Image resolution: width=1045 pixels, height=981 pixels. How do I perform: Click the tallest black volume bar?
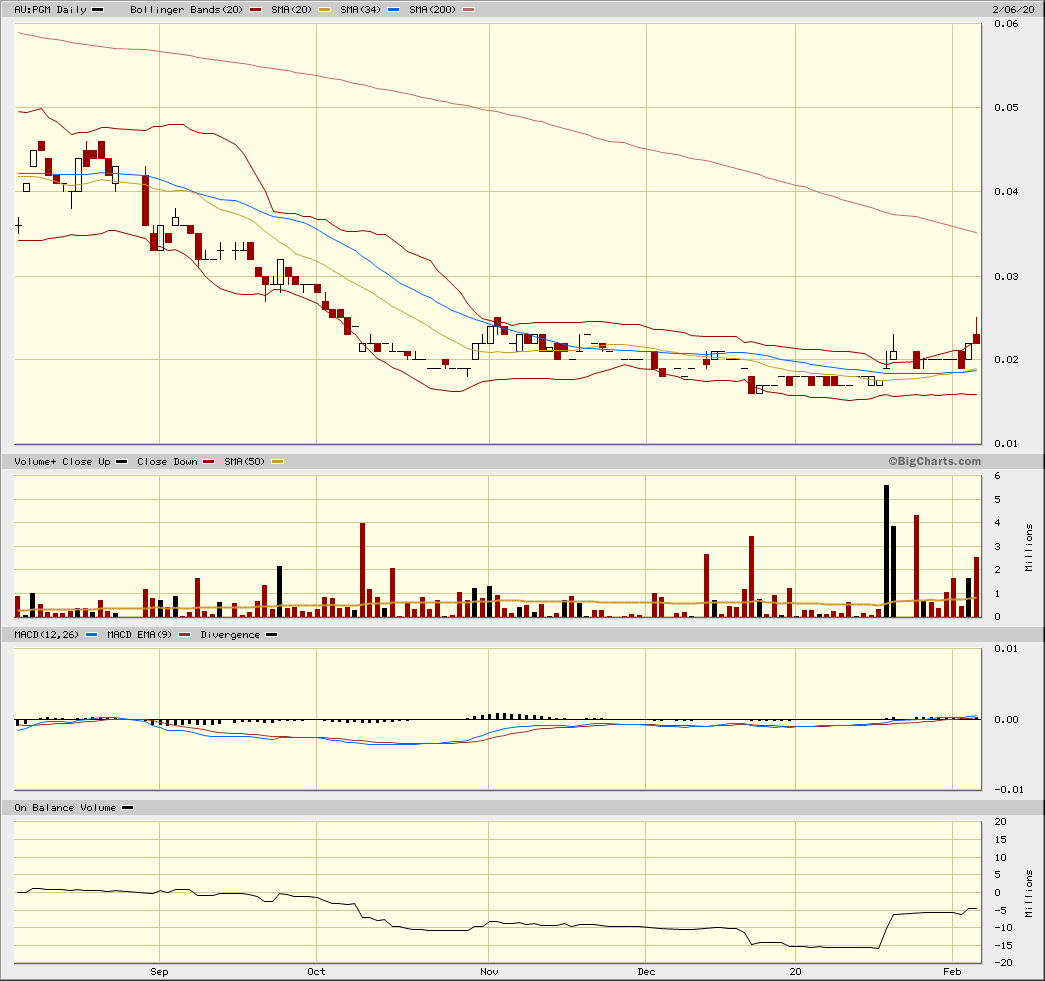pos(886,551)
